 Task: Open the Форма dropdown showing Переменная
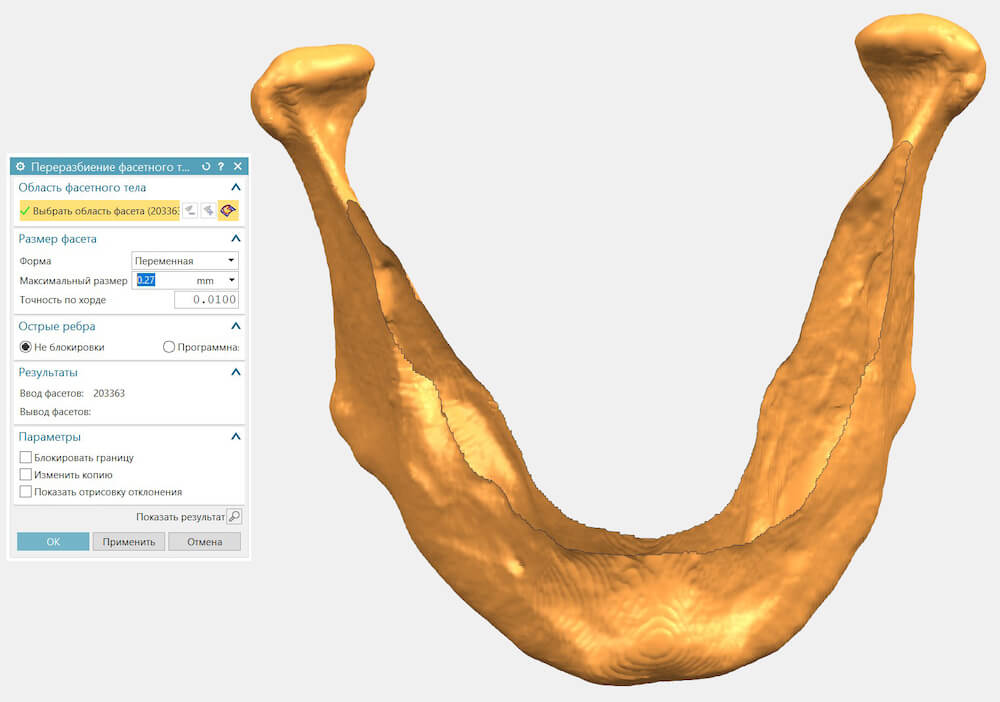pos(185,260)
